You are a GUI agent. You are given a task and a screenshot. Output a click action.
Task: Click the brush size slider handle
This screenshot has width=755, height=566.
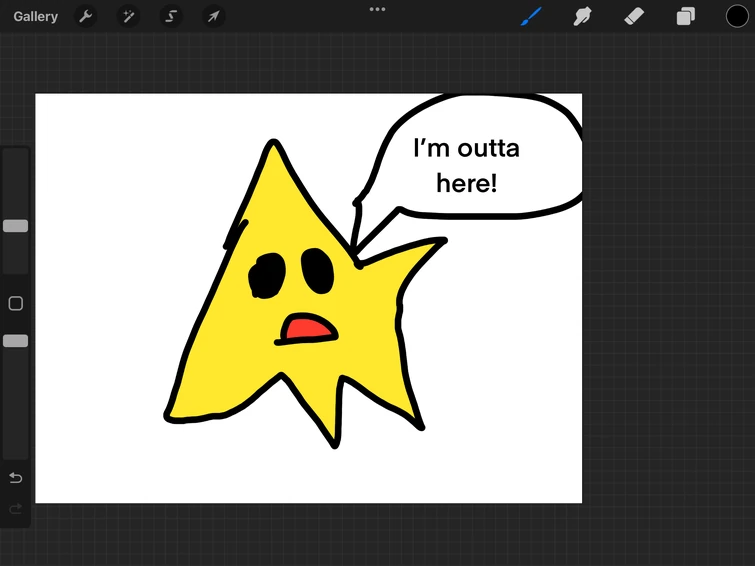coord(15,226)
